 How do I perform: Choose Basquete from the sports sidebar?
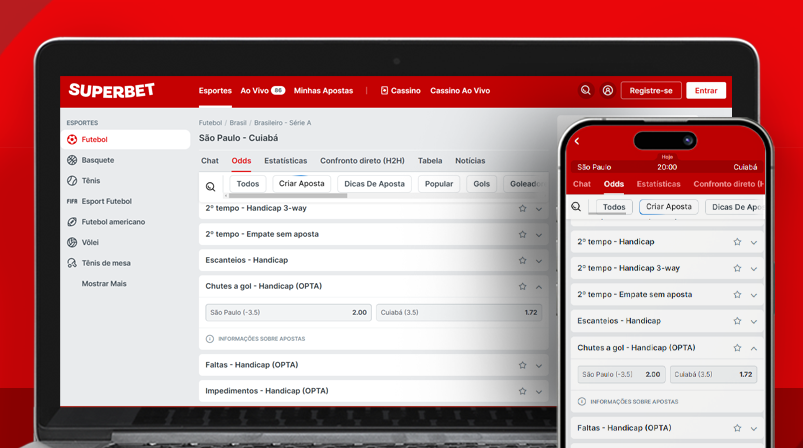point(97,160)
